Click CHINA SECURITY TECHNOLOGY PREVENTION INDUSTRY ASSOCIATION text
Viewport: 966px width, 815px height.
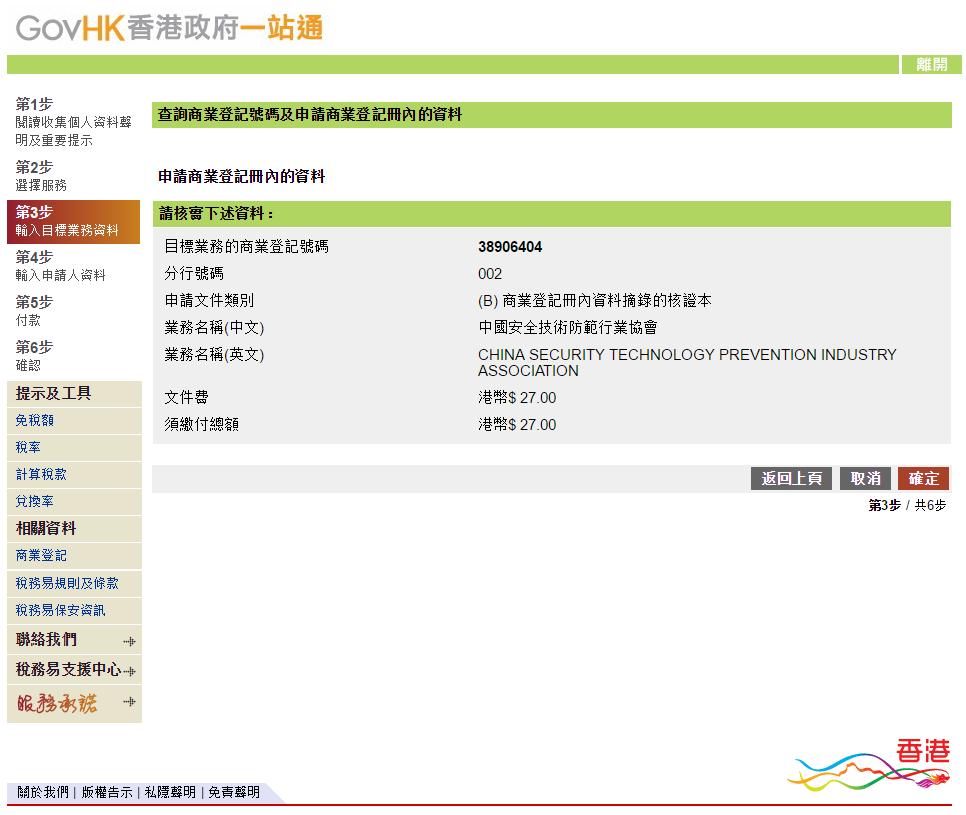tap(687, 363)
